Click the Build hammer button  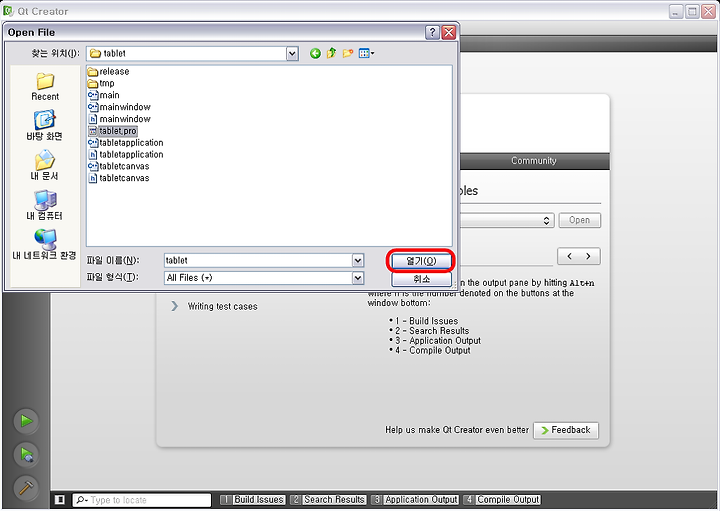click(26, 488)
